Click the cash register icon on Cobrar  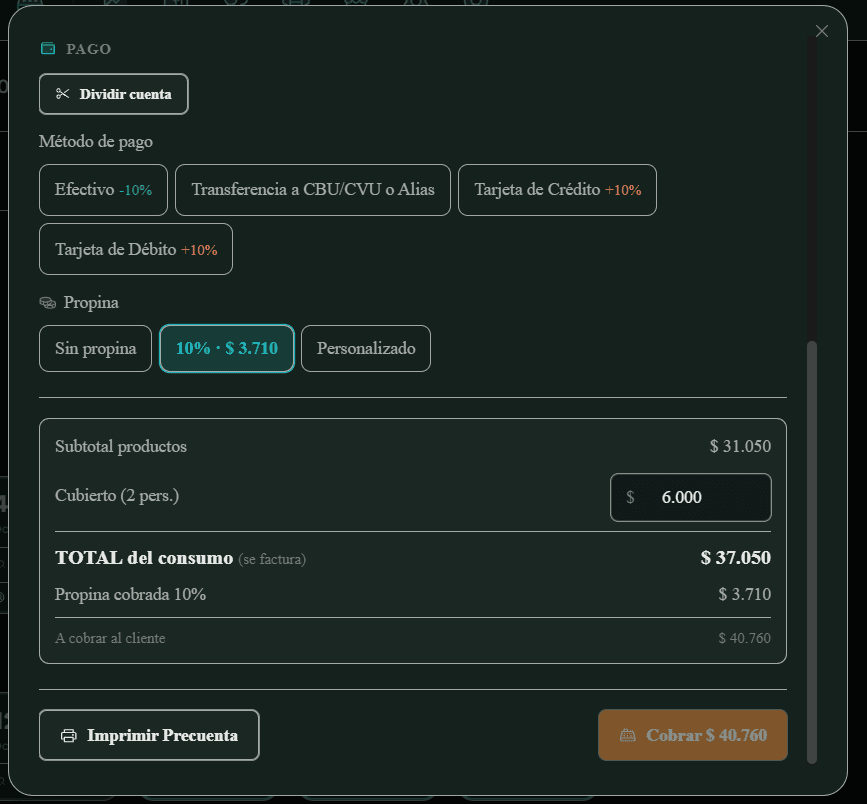click(x=628, y=735)
